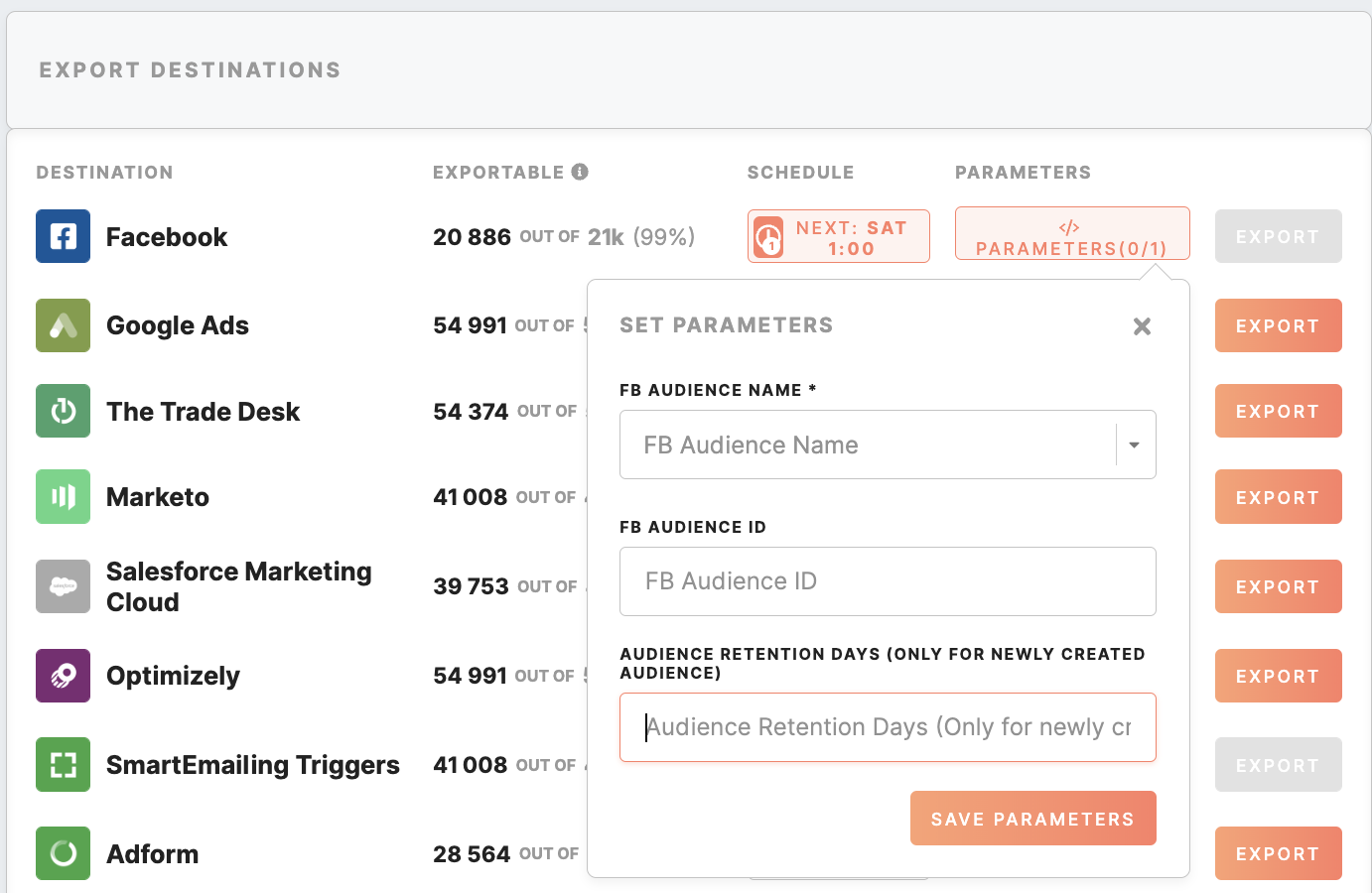
Task: Select the Google Ads destination name
Action: 178,325
